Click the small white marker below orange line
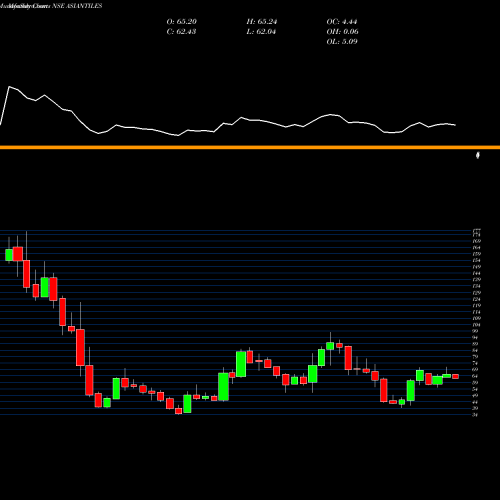 pyautogui.click(x=478, y=155)
